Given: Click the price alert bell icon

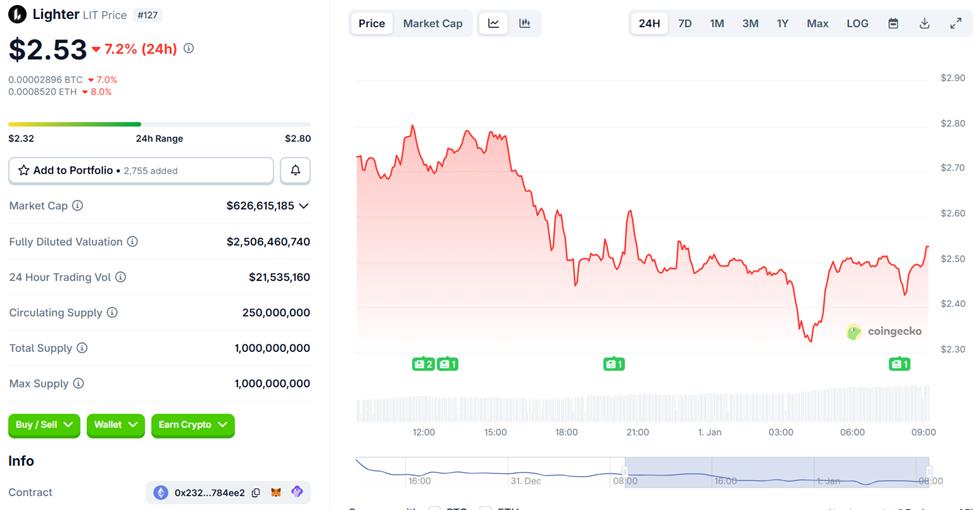Looking at the screenshot, I should tap(295, 171).
